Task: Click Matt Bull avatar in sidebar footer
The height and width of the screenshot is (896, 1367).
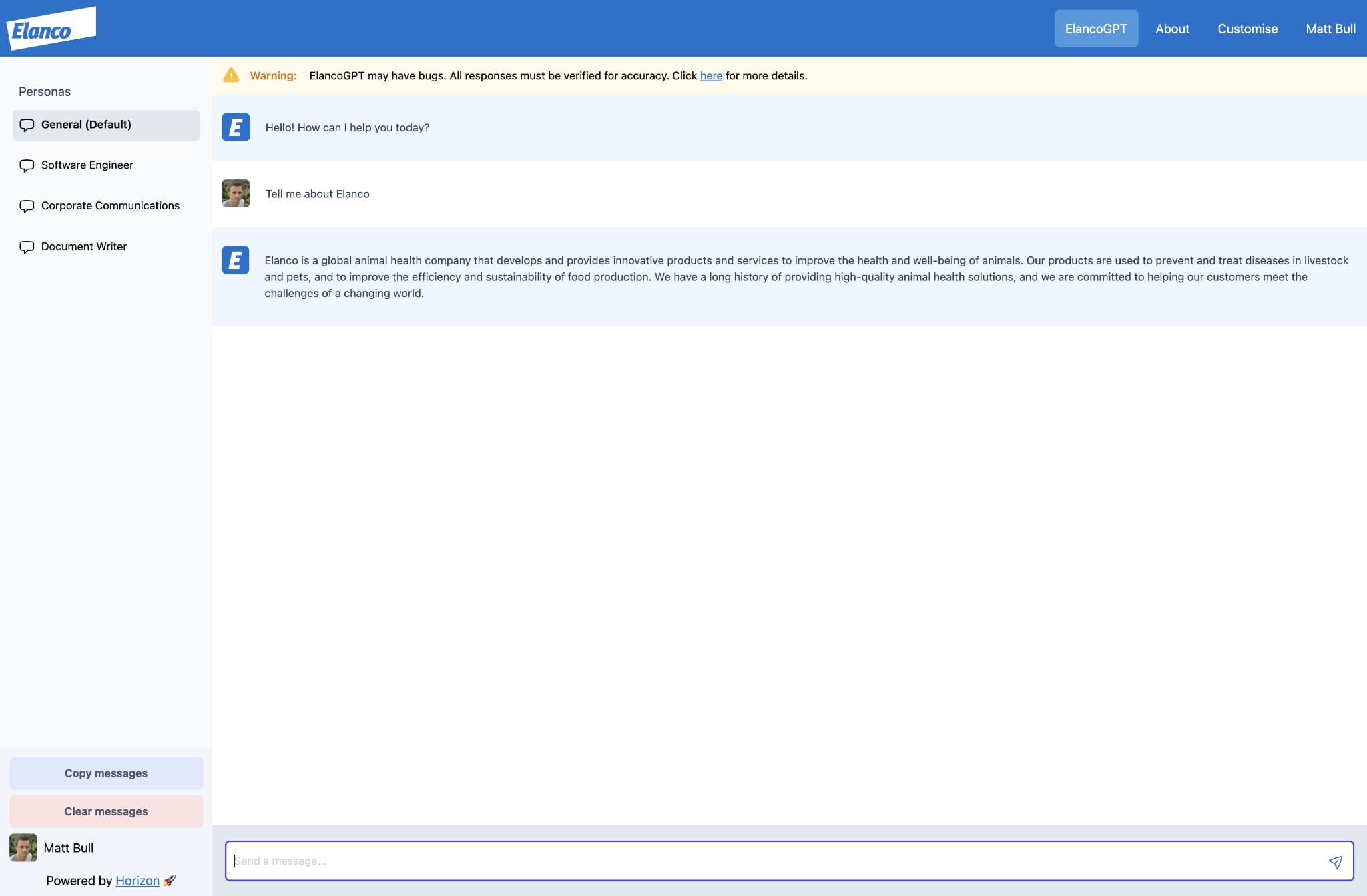Action: tap(23, 847)
